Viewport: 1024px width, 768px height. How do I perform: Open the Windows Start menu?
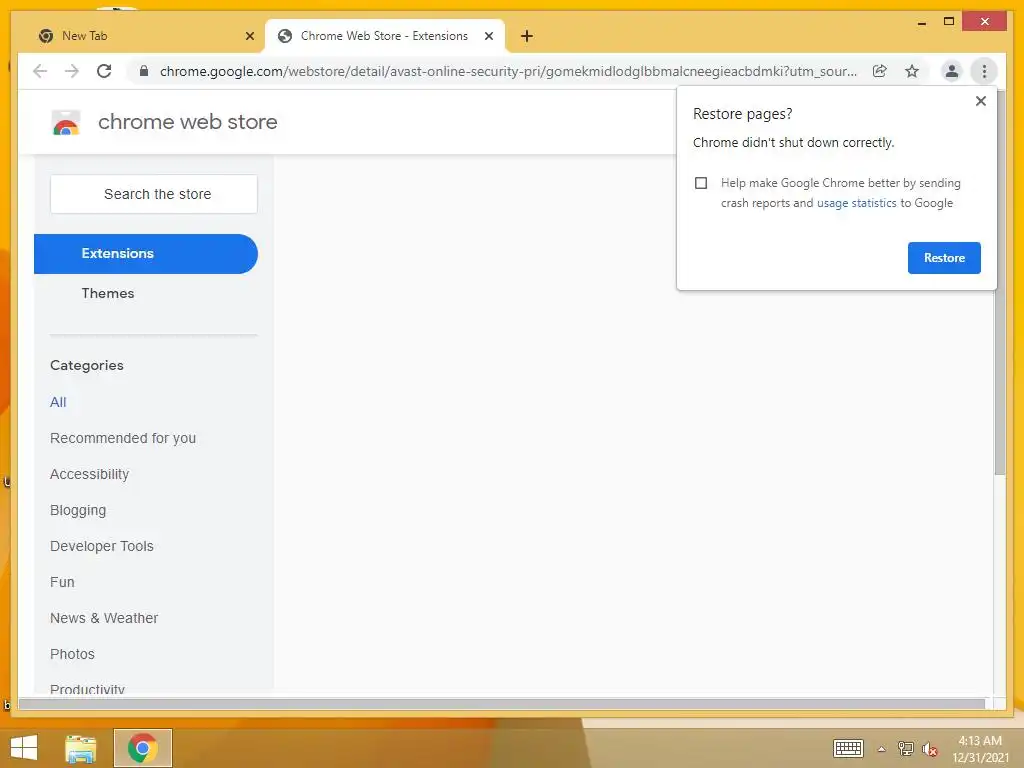click(24, 748)
